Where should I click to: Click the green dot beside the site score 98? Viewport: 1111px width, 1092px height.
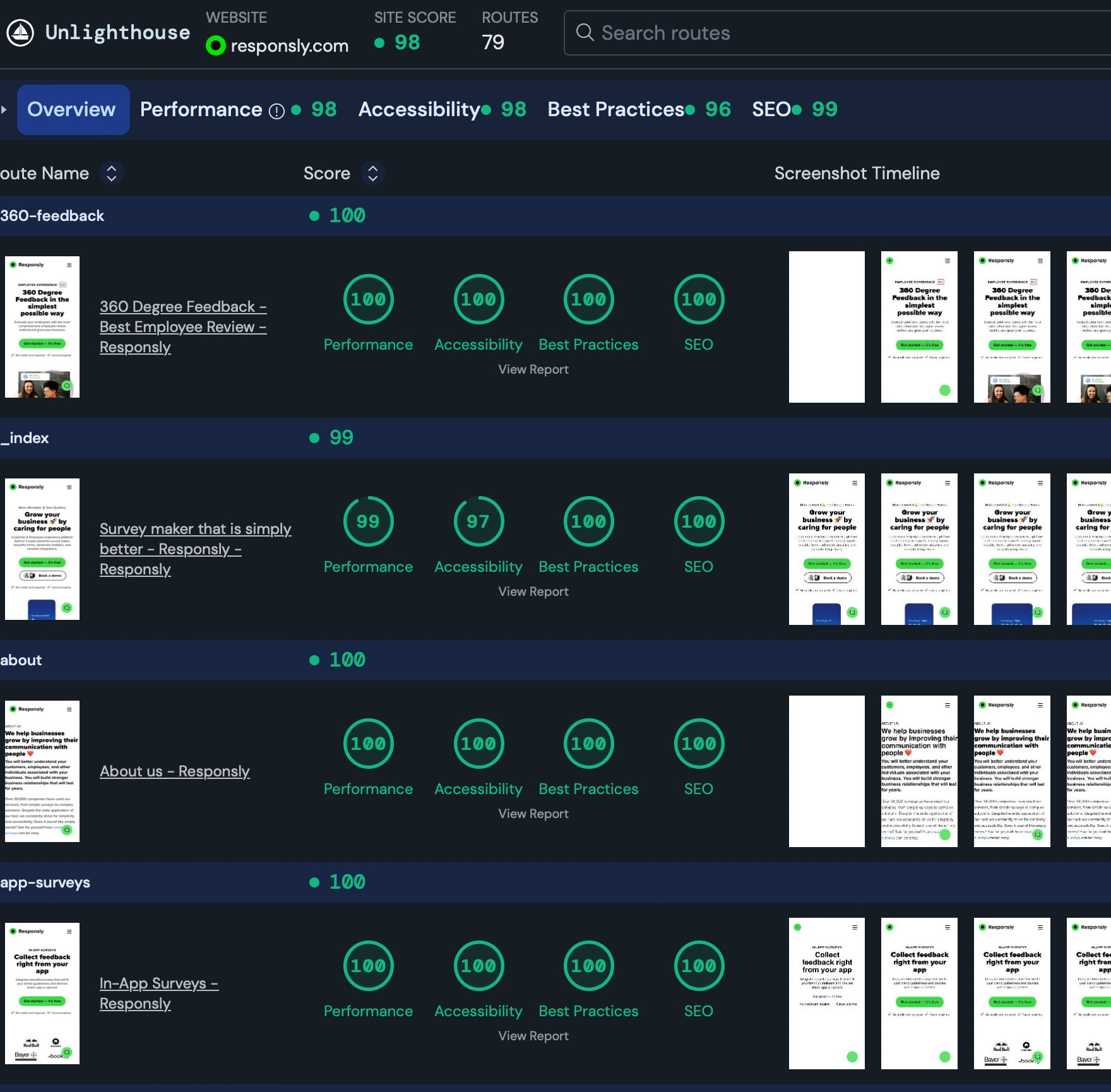point(379,44)
